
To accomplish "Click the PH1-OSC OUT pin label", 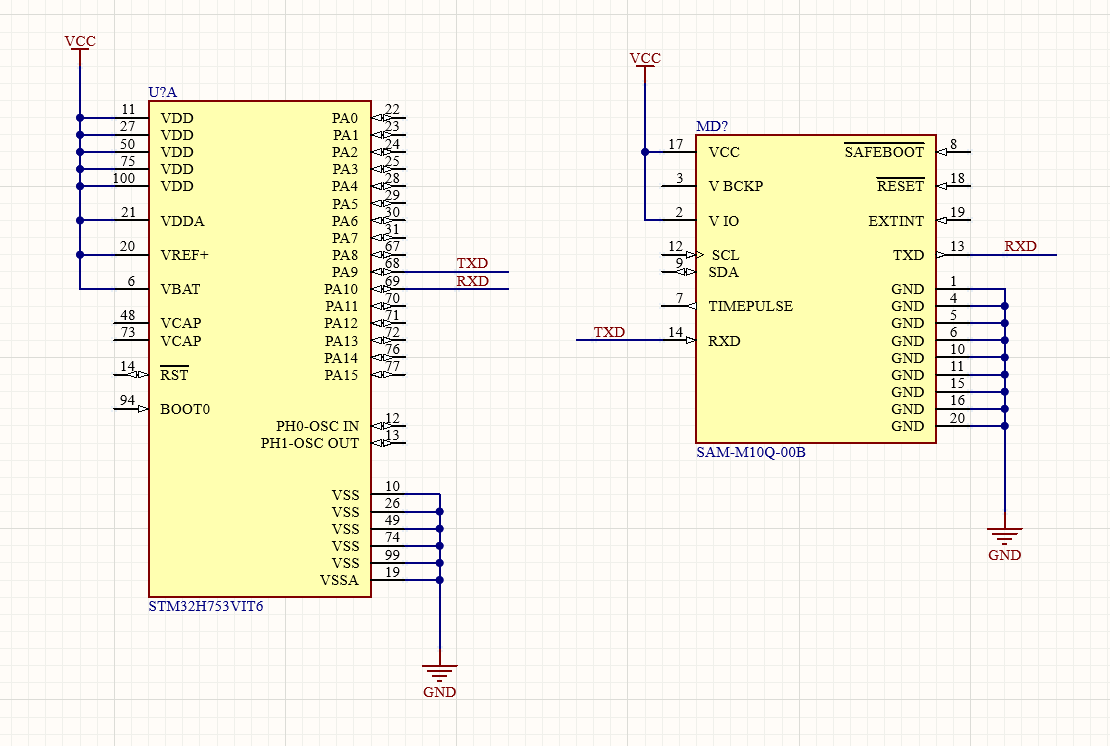I will [309, 443].
